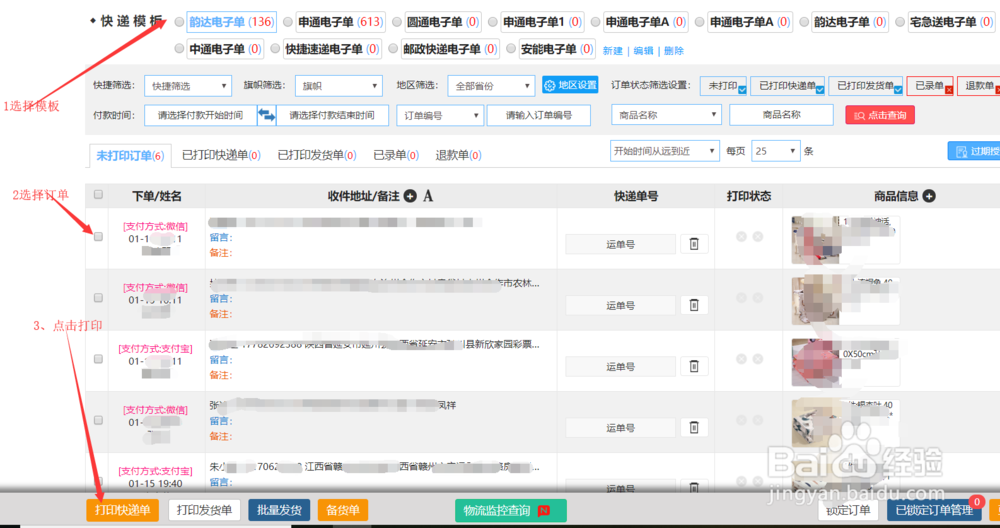Click the A font icon in address header
Viewport: 1000px width, 528px height.
[428, 196]
